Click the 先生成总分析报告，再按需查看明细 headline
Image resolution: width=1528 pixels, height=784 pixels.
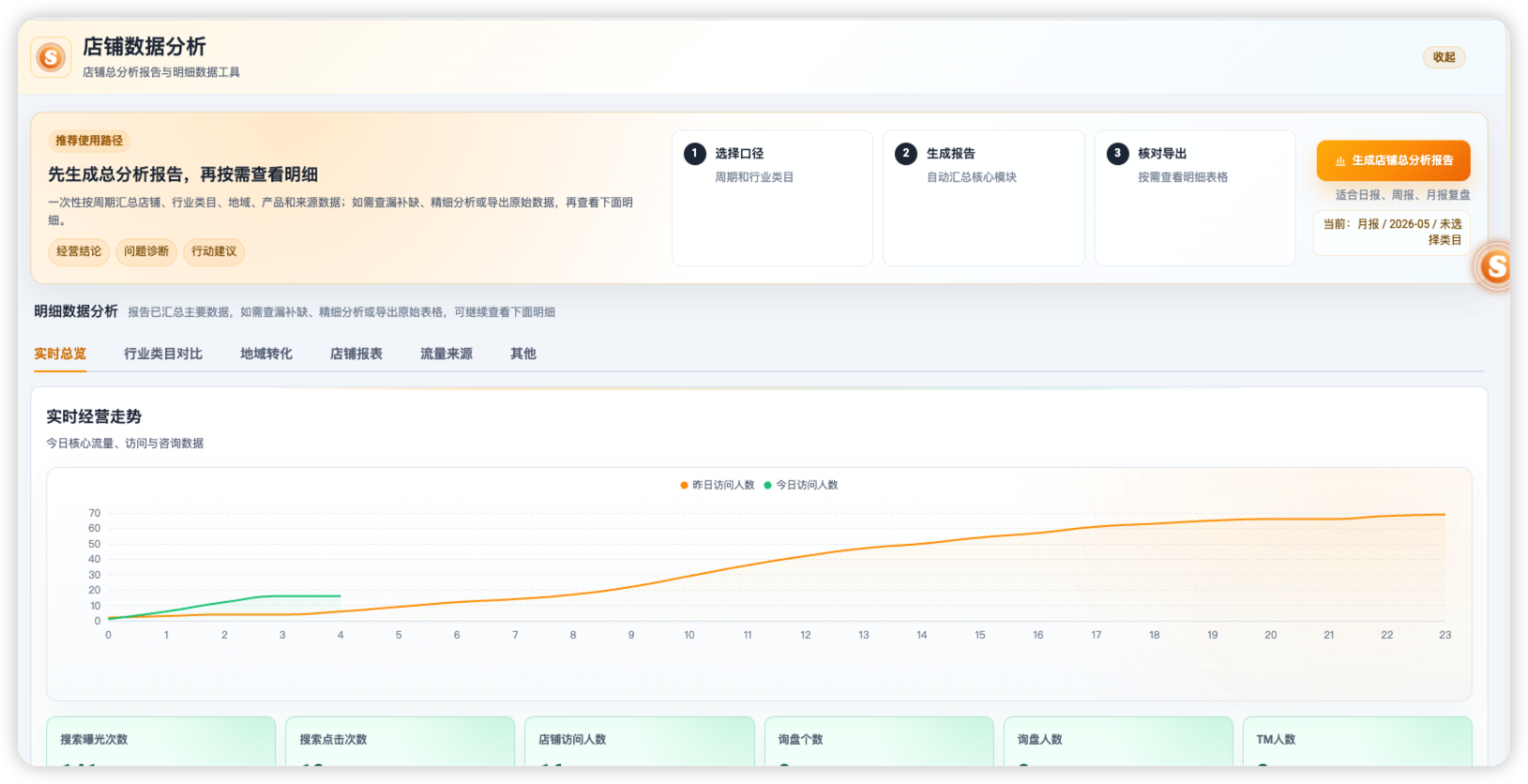(x=183, y=174)
